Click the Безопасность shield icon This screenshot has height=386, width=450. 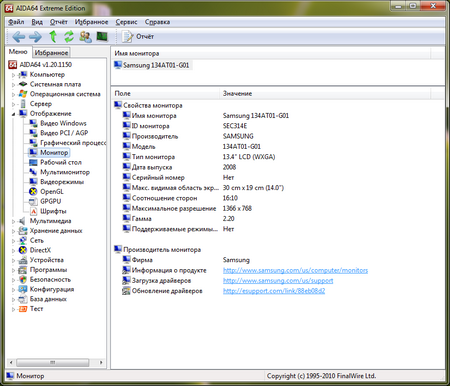23,279
